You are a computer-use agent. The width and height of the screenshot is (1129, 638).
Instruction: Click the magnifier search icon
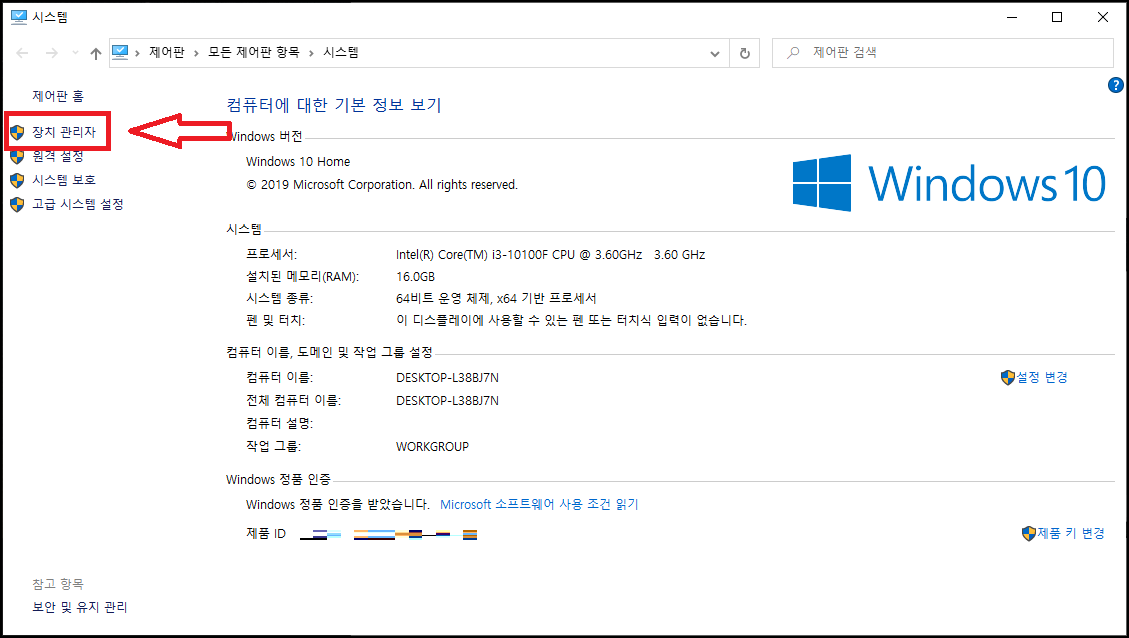[x=793, y=53]
